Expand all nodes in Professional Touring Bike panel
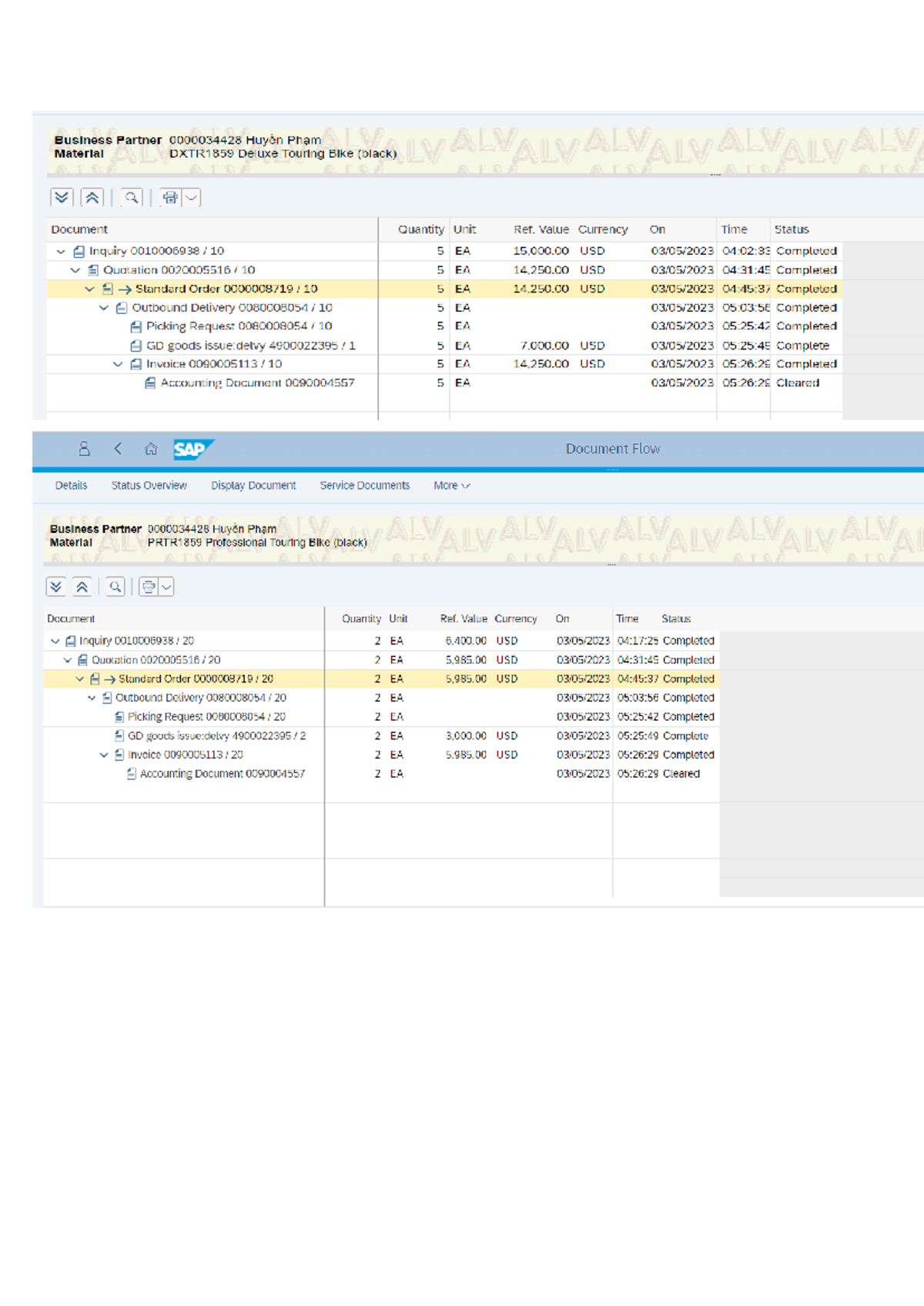 coord(55,587)
